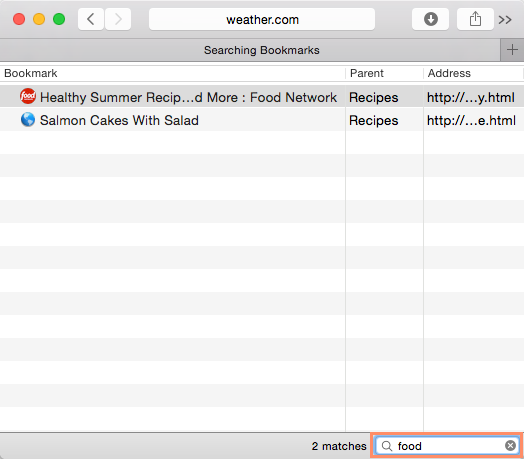Show downloads with the download arrow icon
Viewport: 524px width, 459px height.
[430, 19]
